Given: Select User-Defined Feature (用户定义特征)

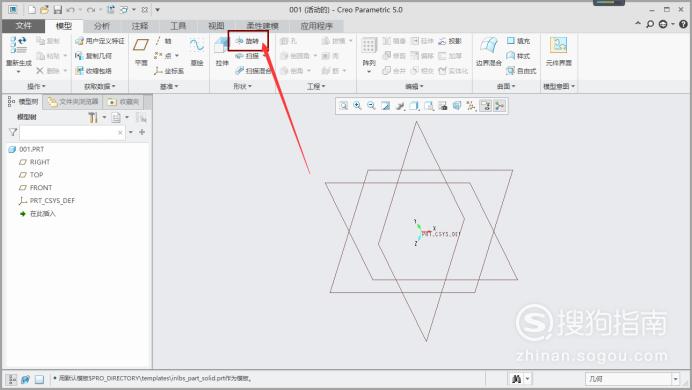Looking at the screenshot, I should tap(100, 41).
